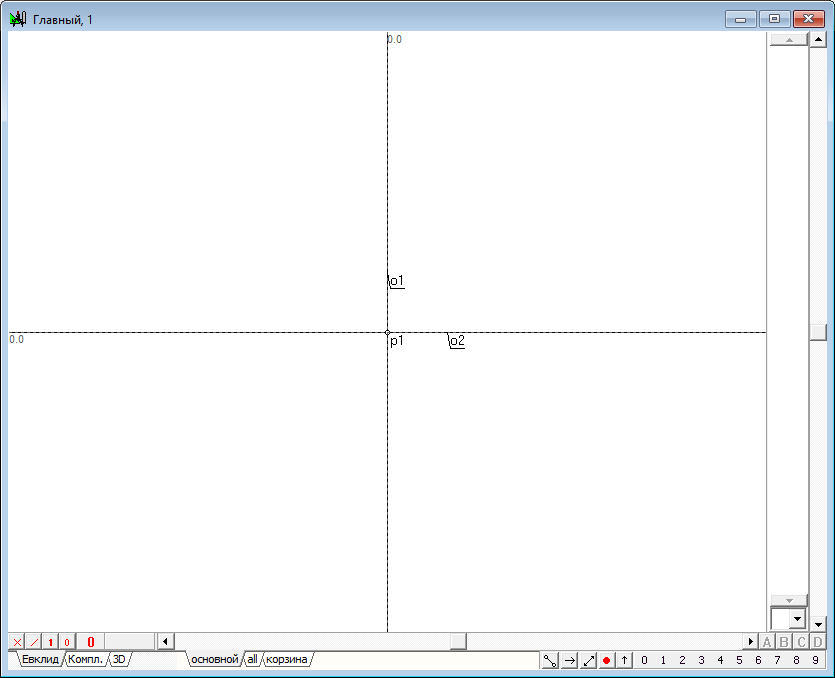Open the small dropdown at right panel bottom
This screenshot has width=835, height=678.
click(797, 619)
